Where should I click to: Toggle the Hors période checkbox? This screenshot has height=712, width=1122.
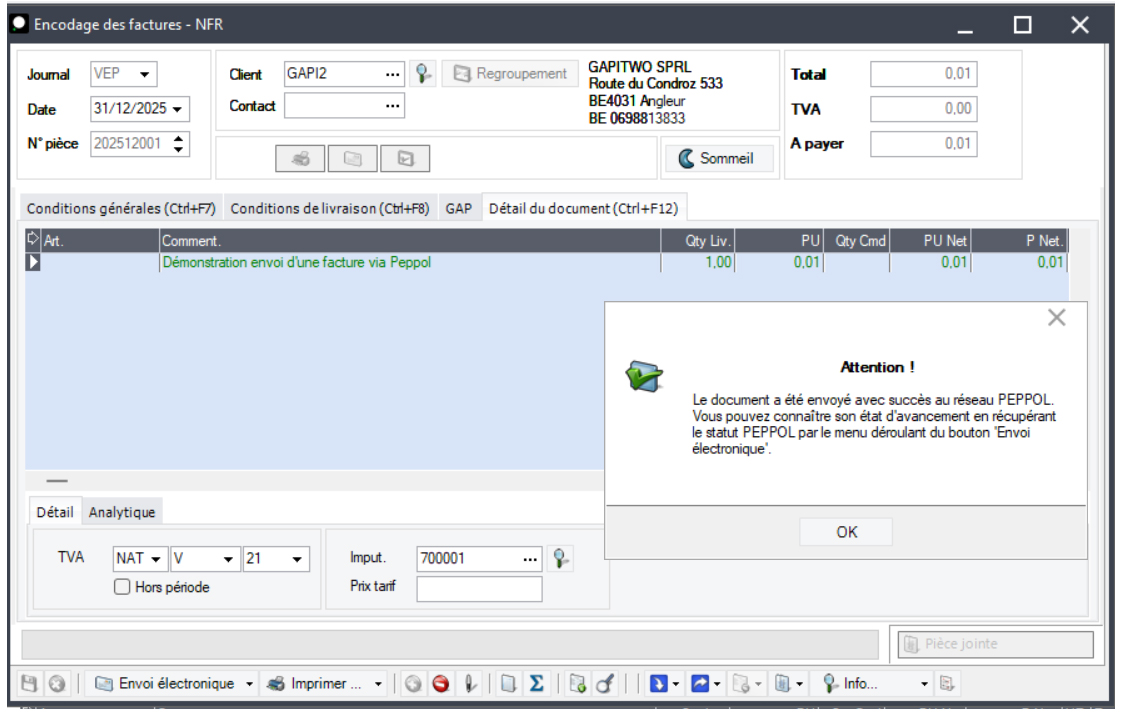[123, 588]
